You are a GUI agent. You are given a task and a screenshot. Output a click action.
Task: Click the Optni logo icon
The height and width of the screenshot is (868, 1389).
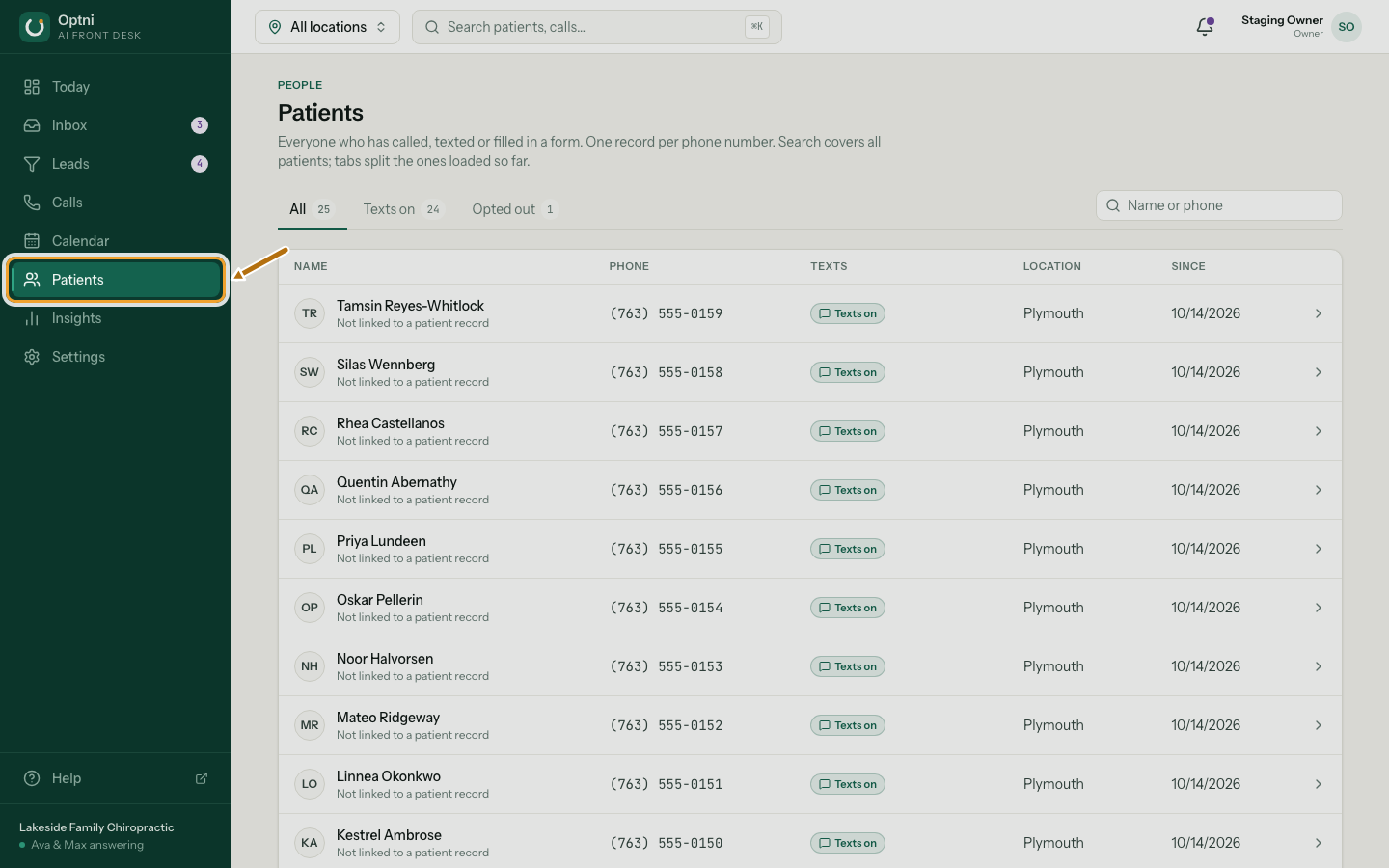coord(35,27)
